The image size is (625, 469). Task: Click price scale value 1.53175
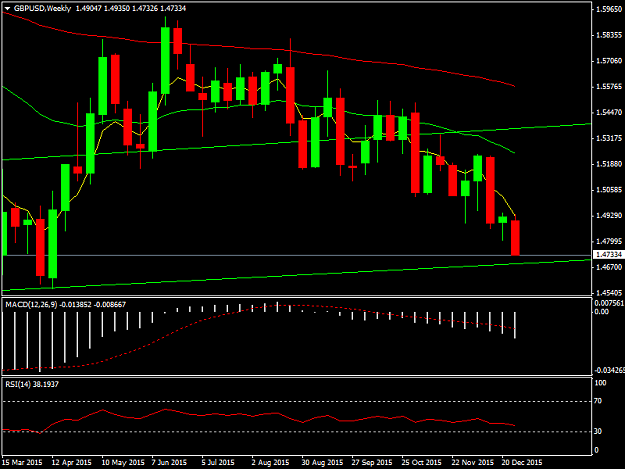(609, 138)
